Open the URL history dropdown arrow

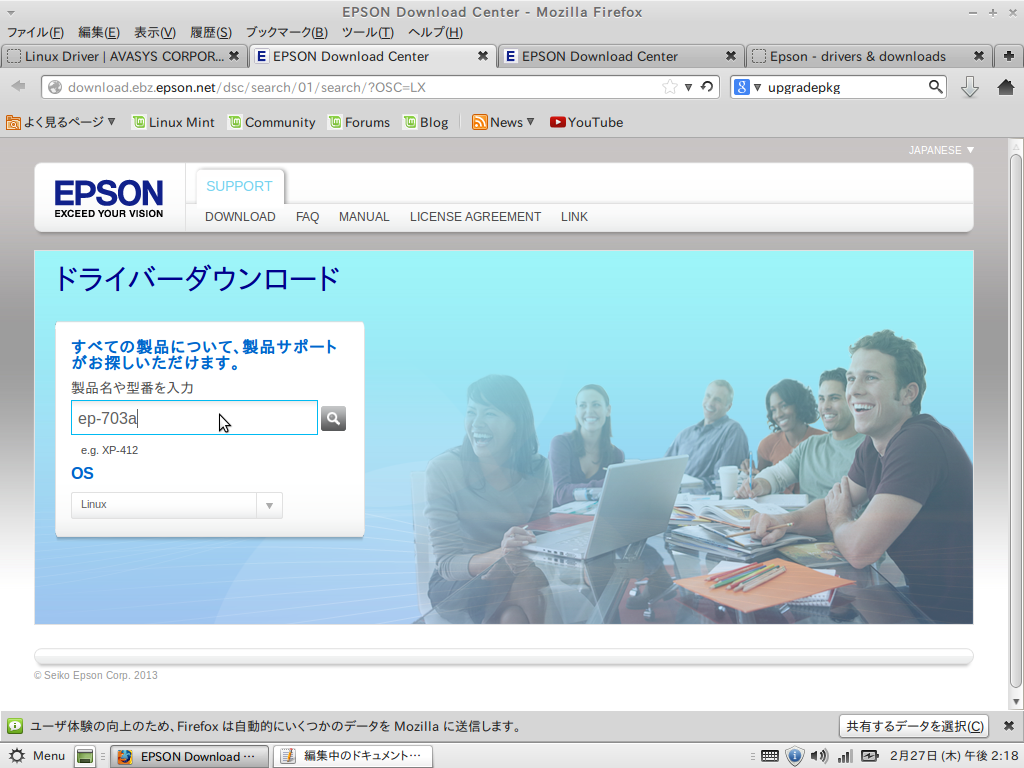click(x=688, y=87)
